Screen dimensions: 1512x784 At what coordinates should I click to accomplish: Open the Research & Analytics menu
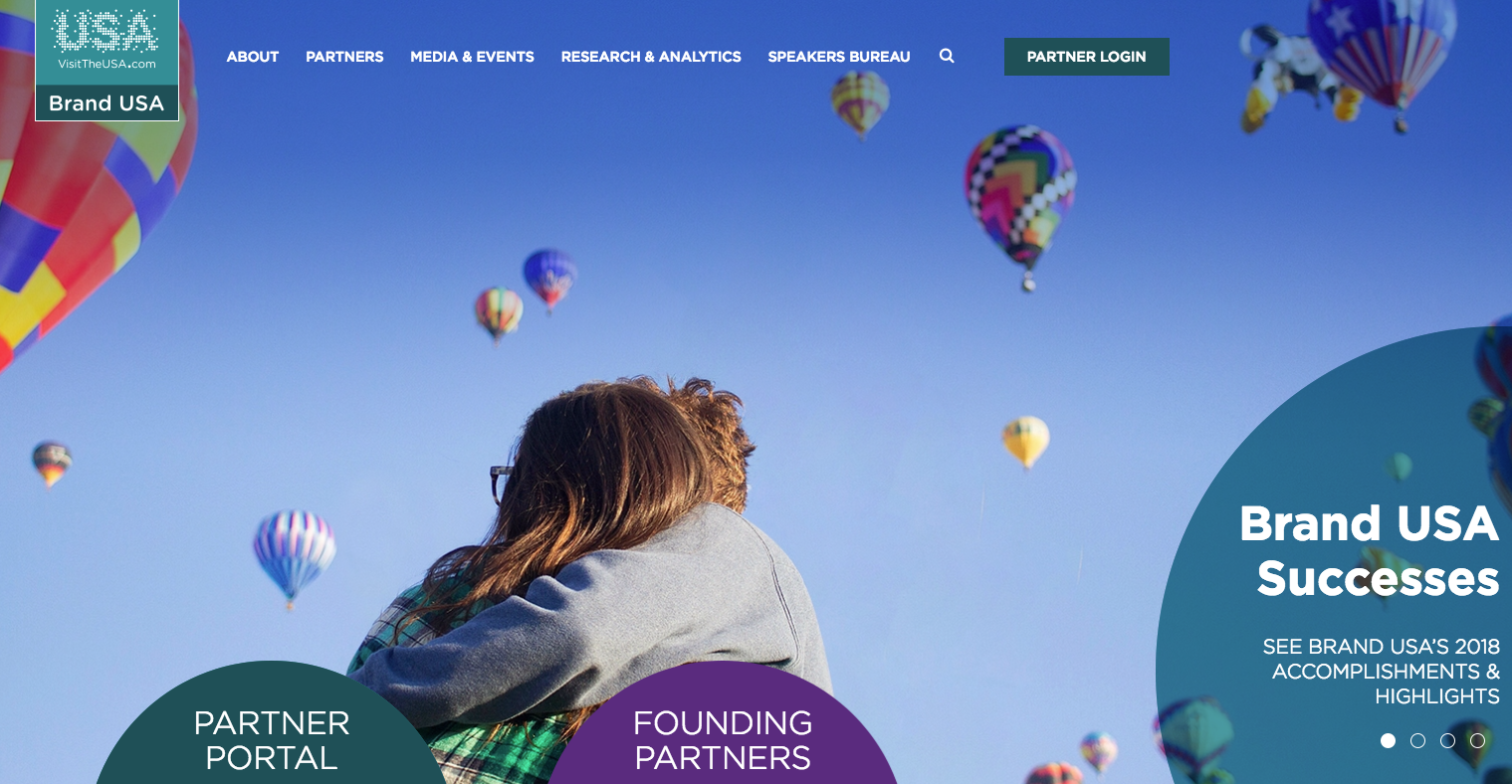pos(651,57)
